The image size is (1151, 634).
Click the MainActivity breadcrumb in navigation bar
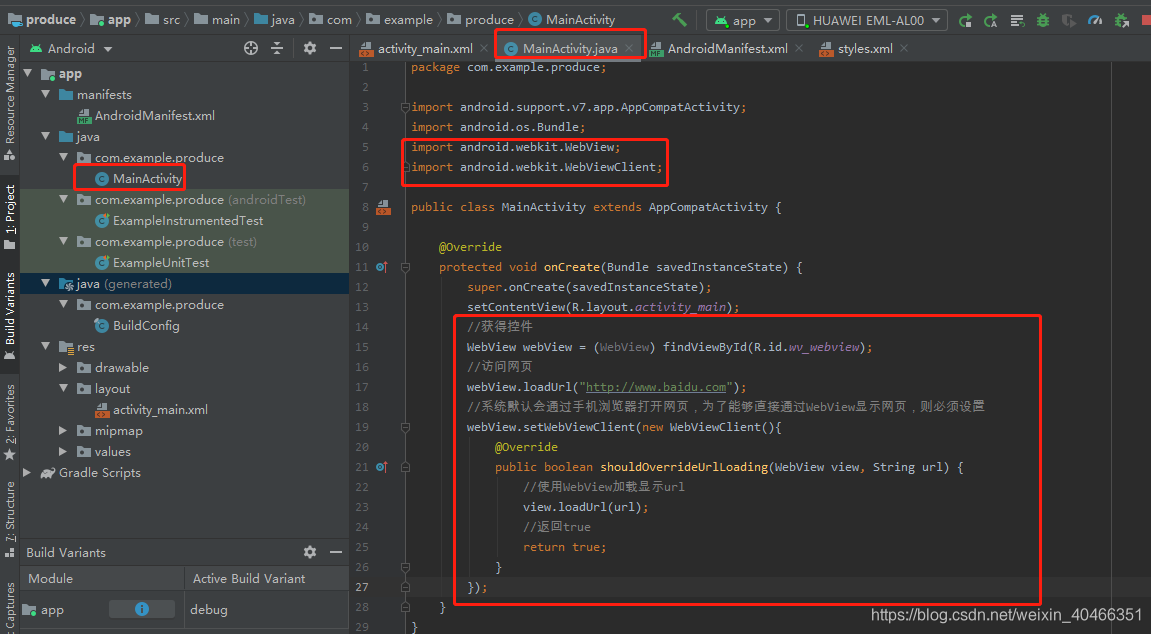572,20
